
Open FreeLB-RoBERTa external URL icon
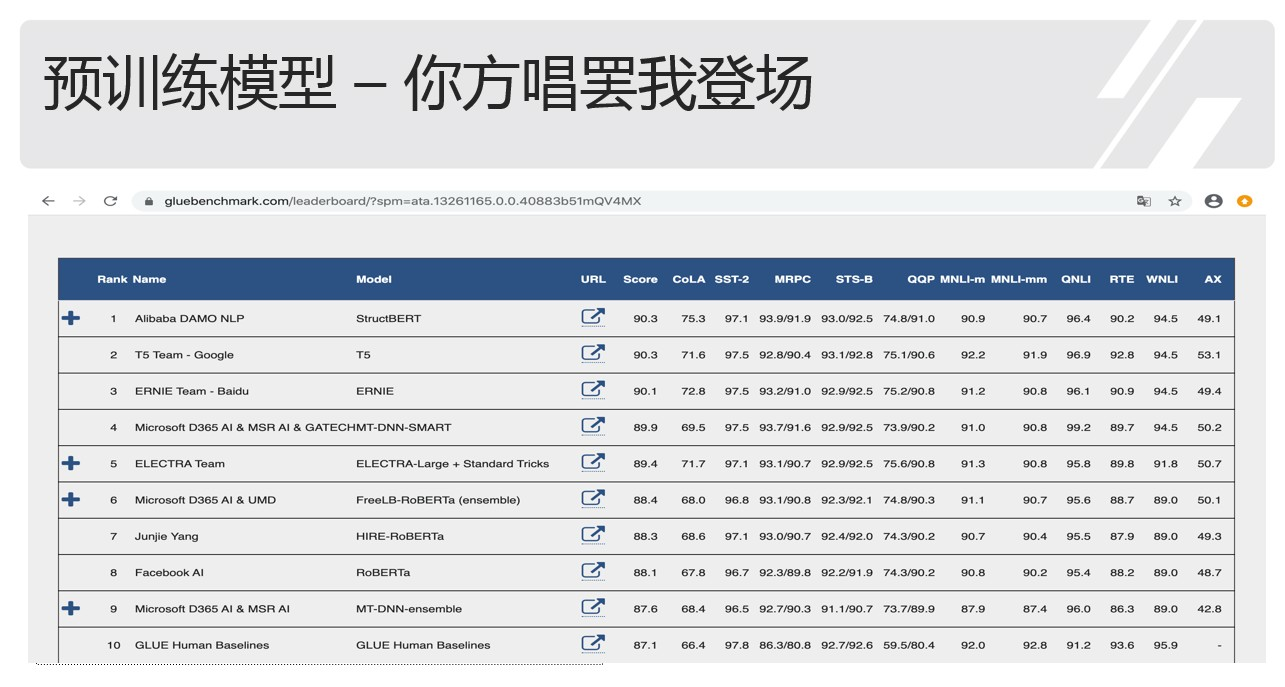593,498
